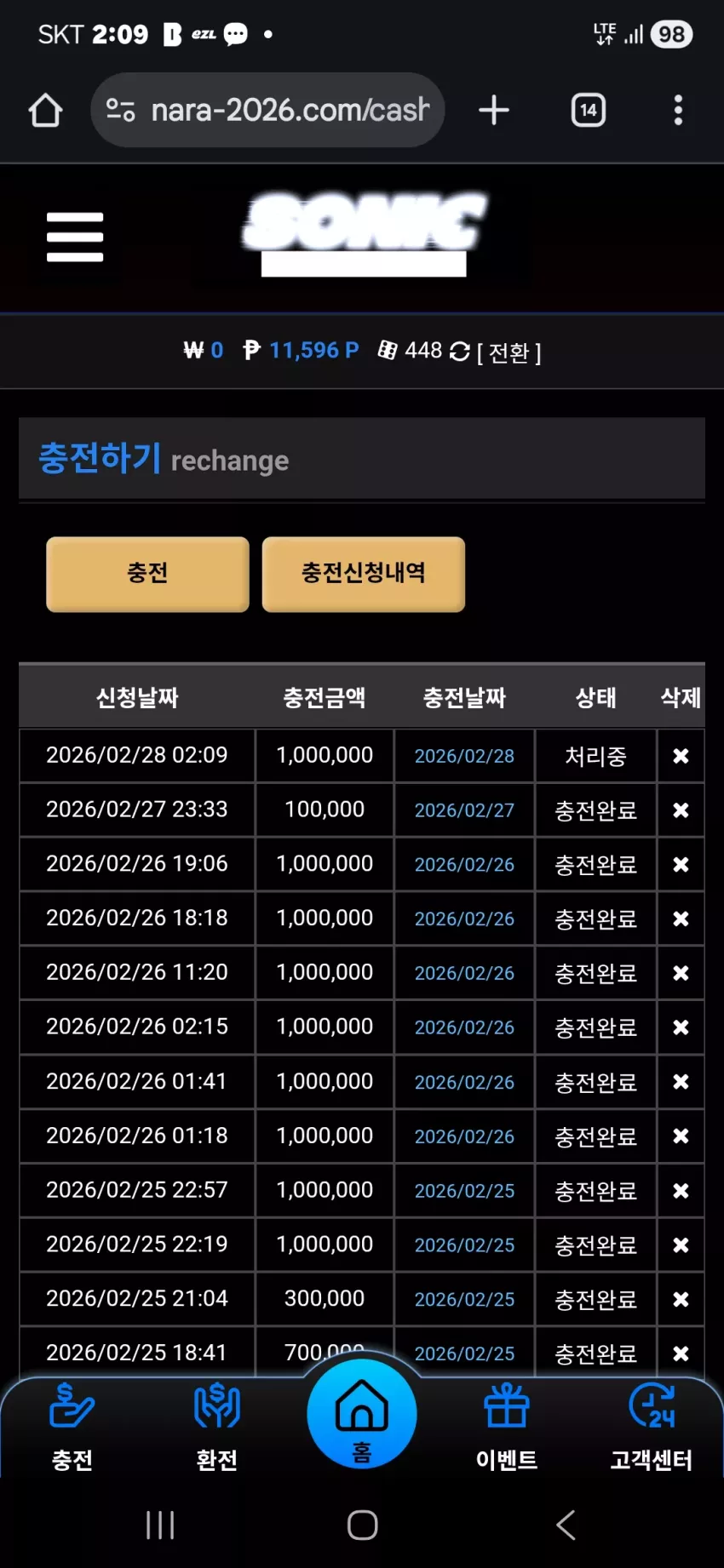The height and width of the screenshot is (1568, 724).
Task: Tap the site settings icon in address bar
Action: [x=120, y=110]
